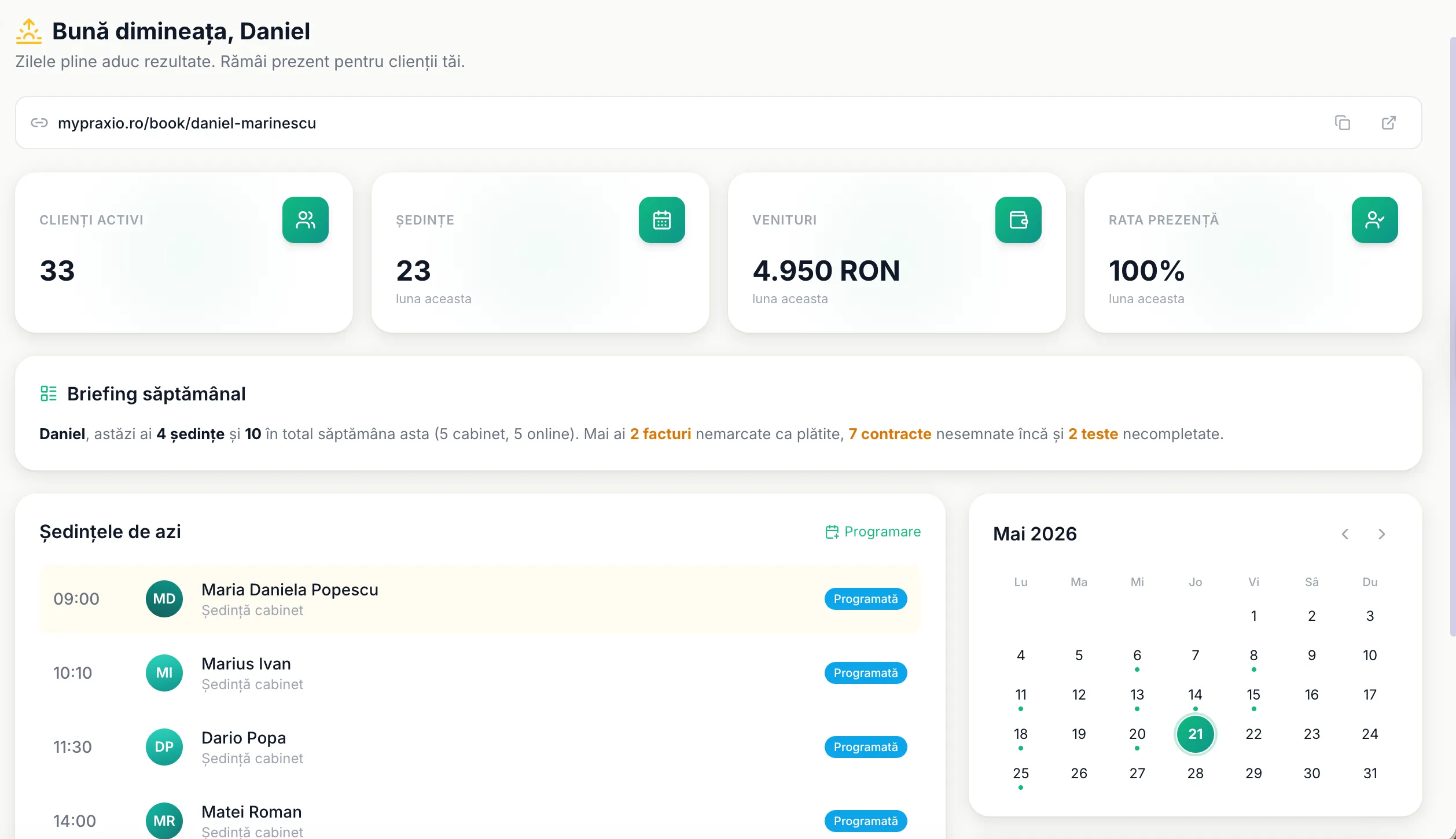Viewport: 1456px width, 839px height.
Task: Click the MR avatar of Matei Roman
Action: [x=164, y=821]
